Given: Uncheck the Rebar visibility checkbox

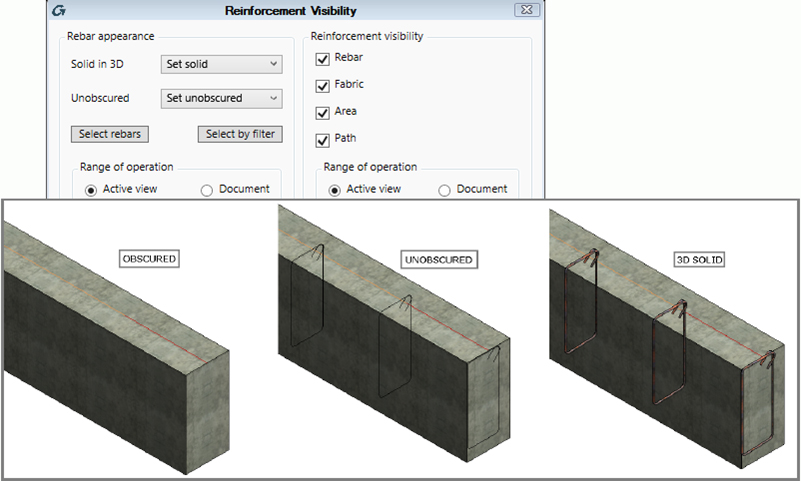Looking at the screenshot, I should 322,59.
